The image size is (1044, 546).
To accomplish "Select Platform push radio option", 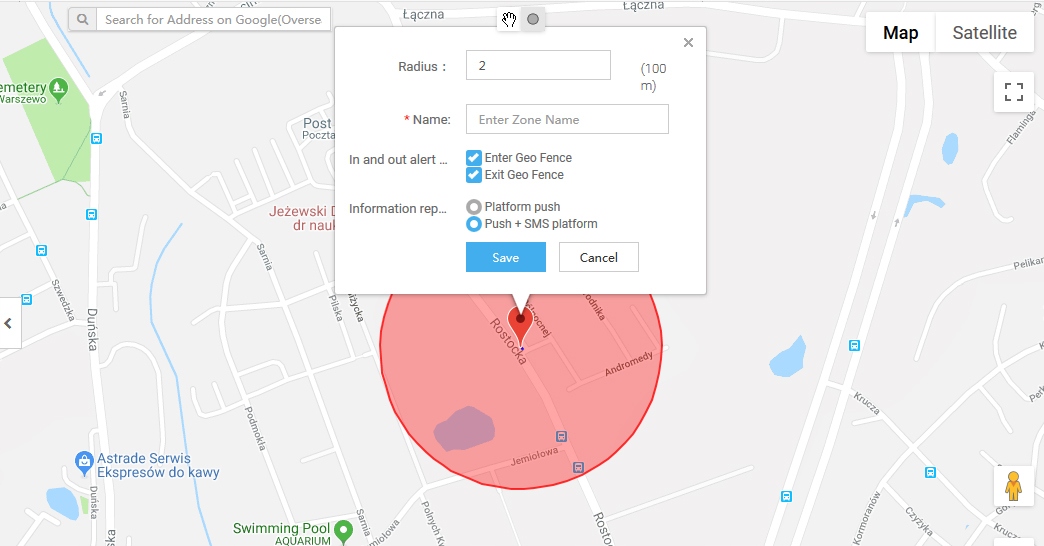I will click(x=474, y=207).
